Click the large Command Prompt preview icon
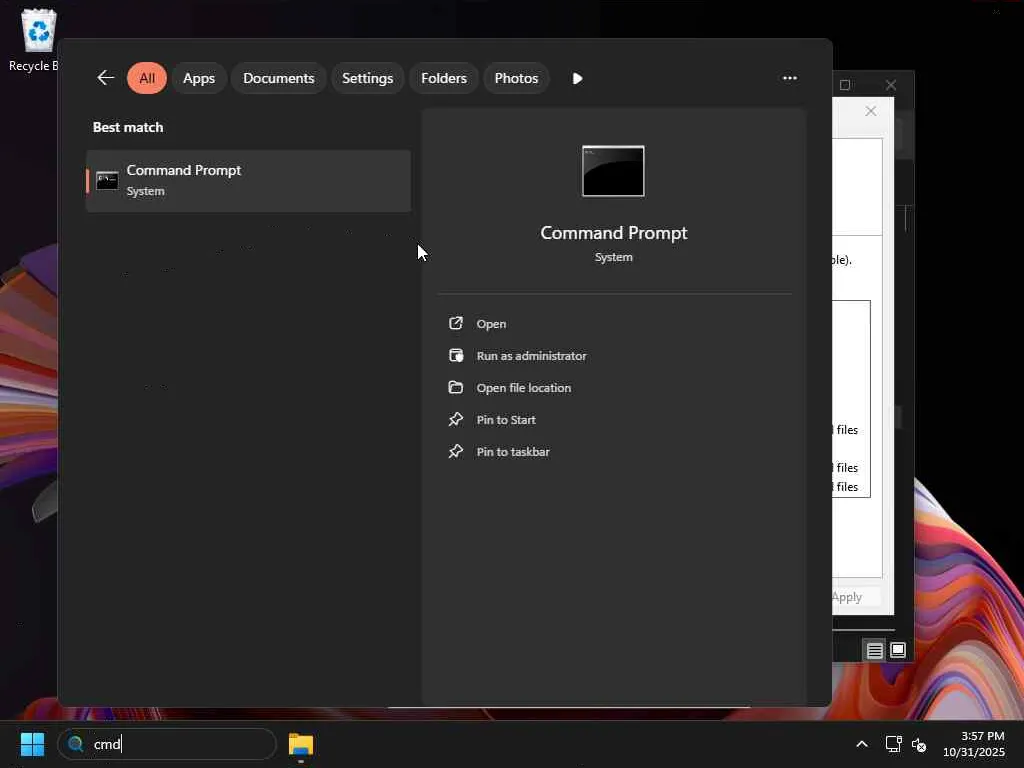Image resolution: width=1024 pixels, height=768 pixels. [x=613, y=171]
